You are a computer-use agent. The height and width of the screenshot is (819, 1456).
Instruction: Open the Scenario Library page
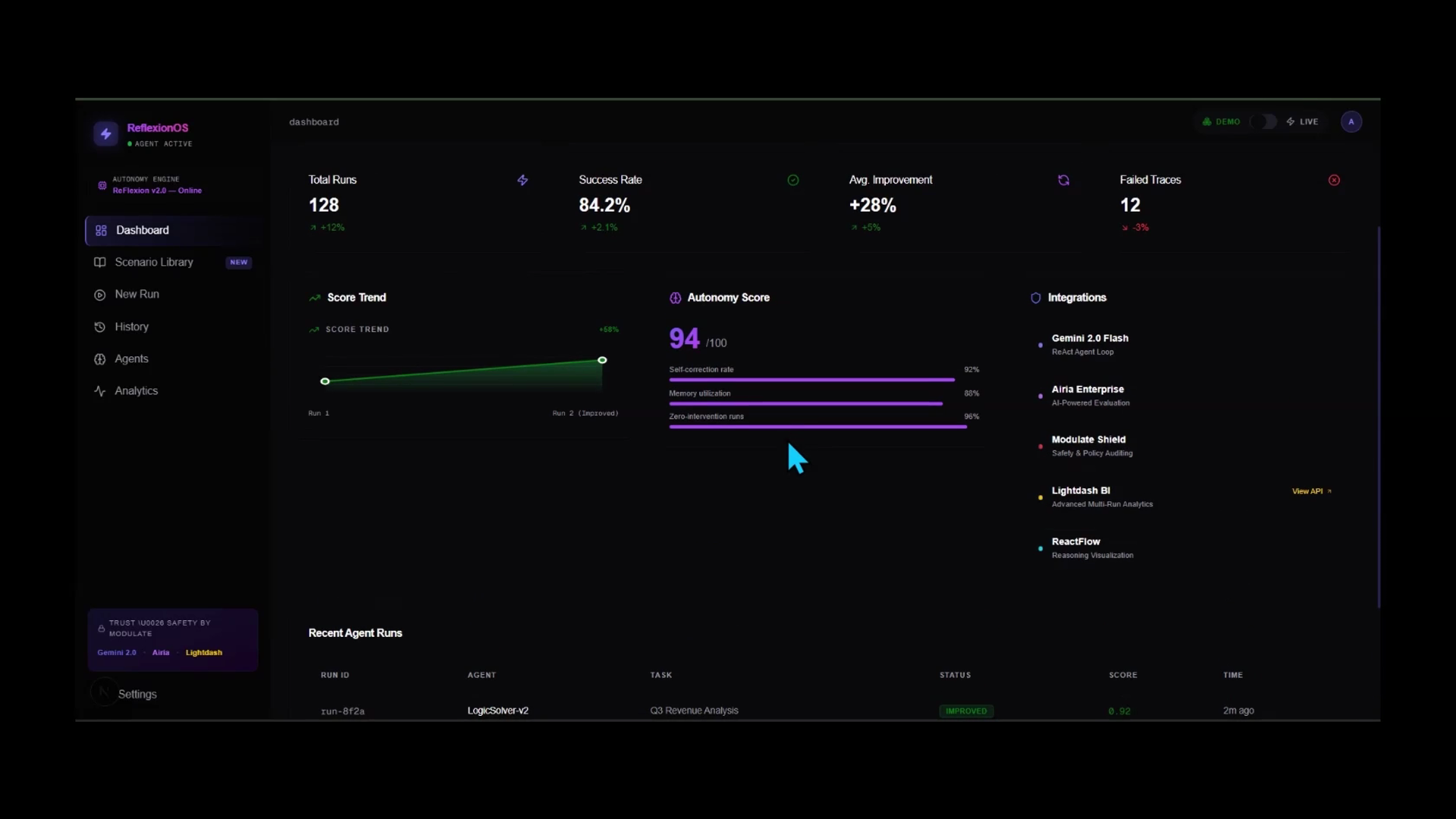point(154,262)
